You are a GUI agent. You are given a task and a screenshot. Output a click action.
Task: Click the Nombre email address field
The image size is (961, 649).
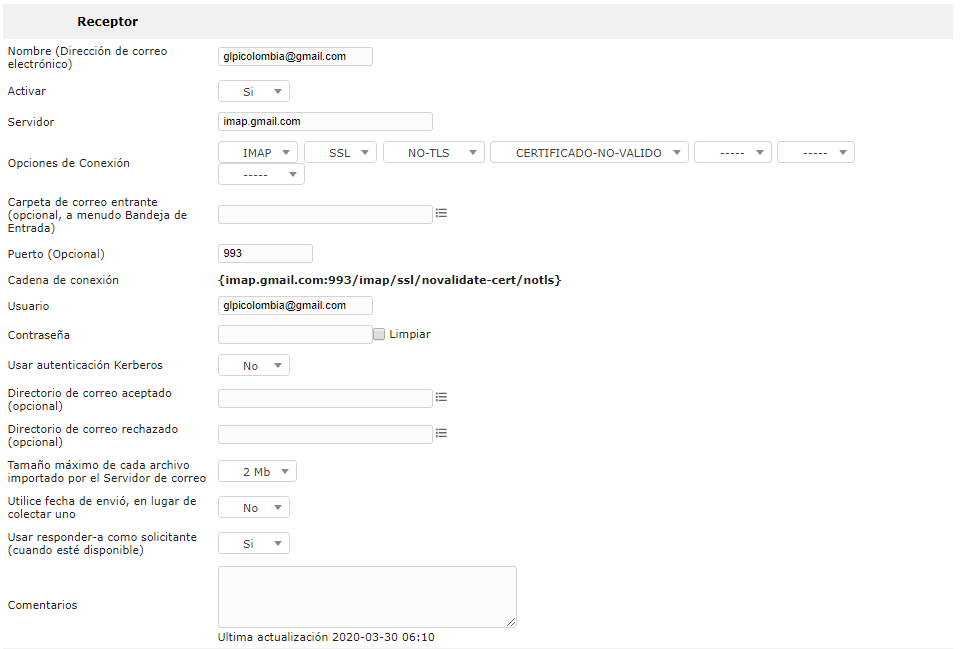[295, 56]
